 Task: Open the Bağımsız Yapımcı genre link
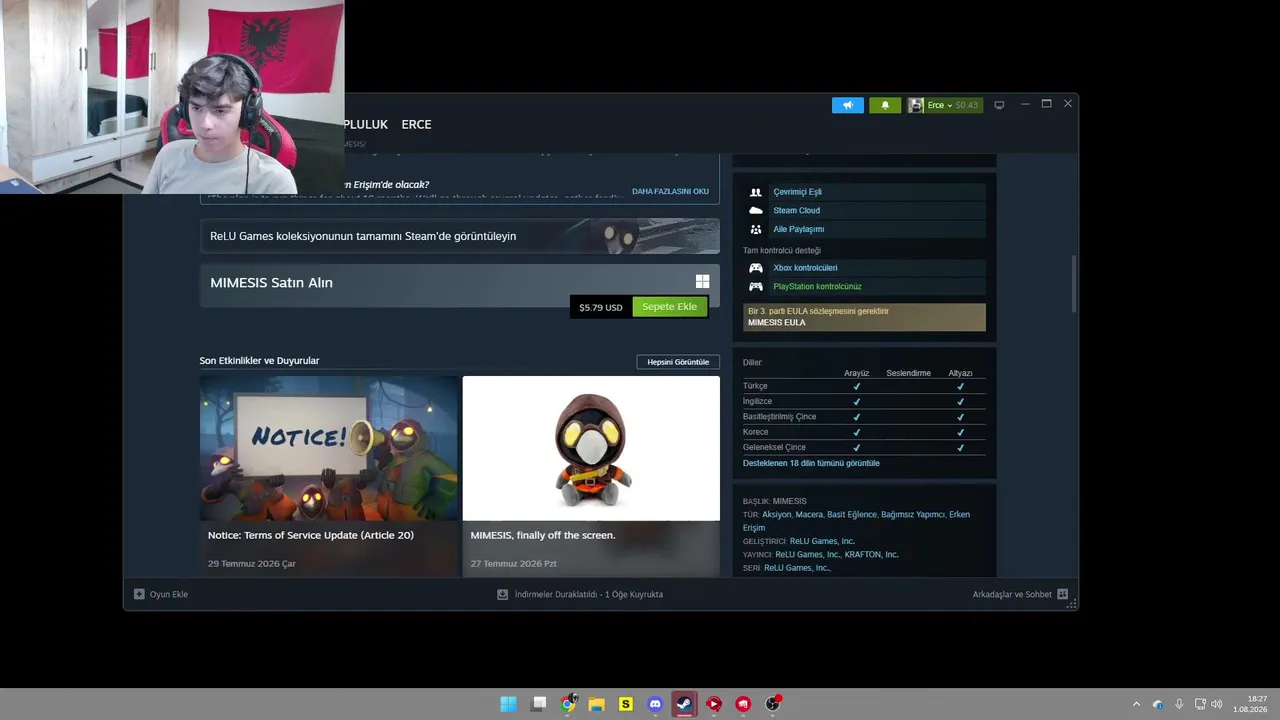tap(913, 515)
